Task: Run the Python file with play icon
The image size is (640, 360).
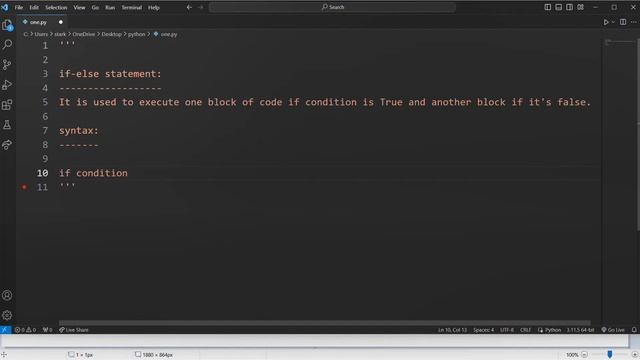Action: 606,22
